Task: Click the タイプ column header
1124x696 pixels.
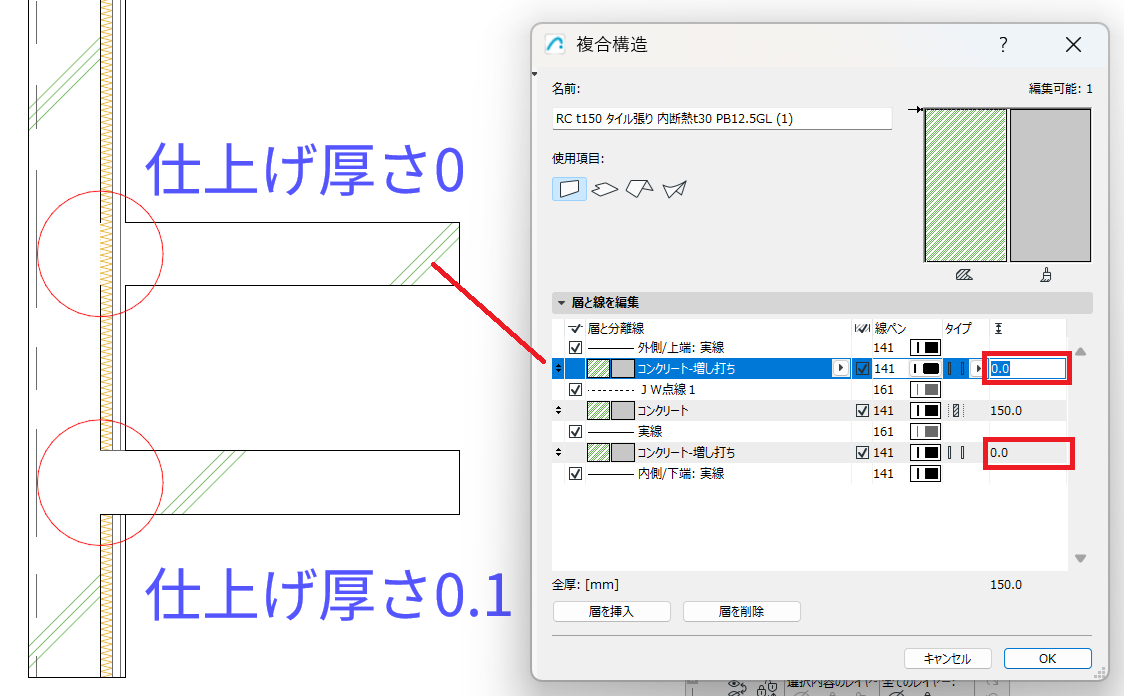Action: (x=958, y=328)
